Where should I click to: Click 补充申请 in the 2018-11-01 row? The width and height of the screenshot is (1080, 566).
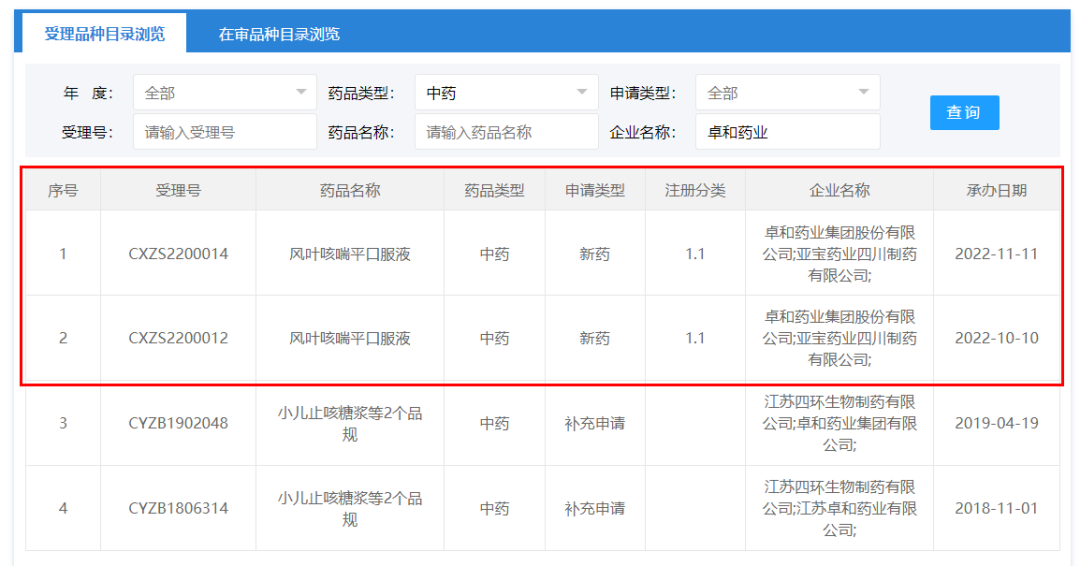595,509
